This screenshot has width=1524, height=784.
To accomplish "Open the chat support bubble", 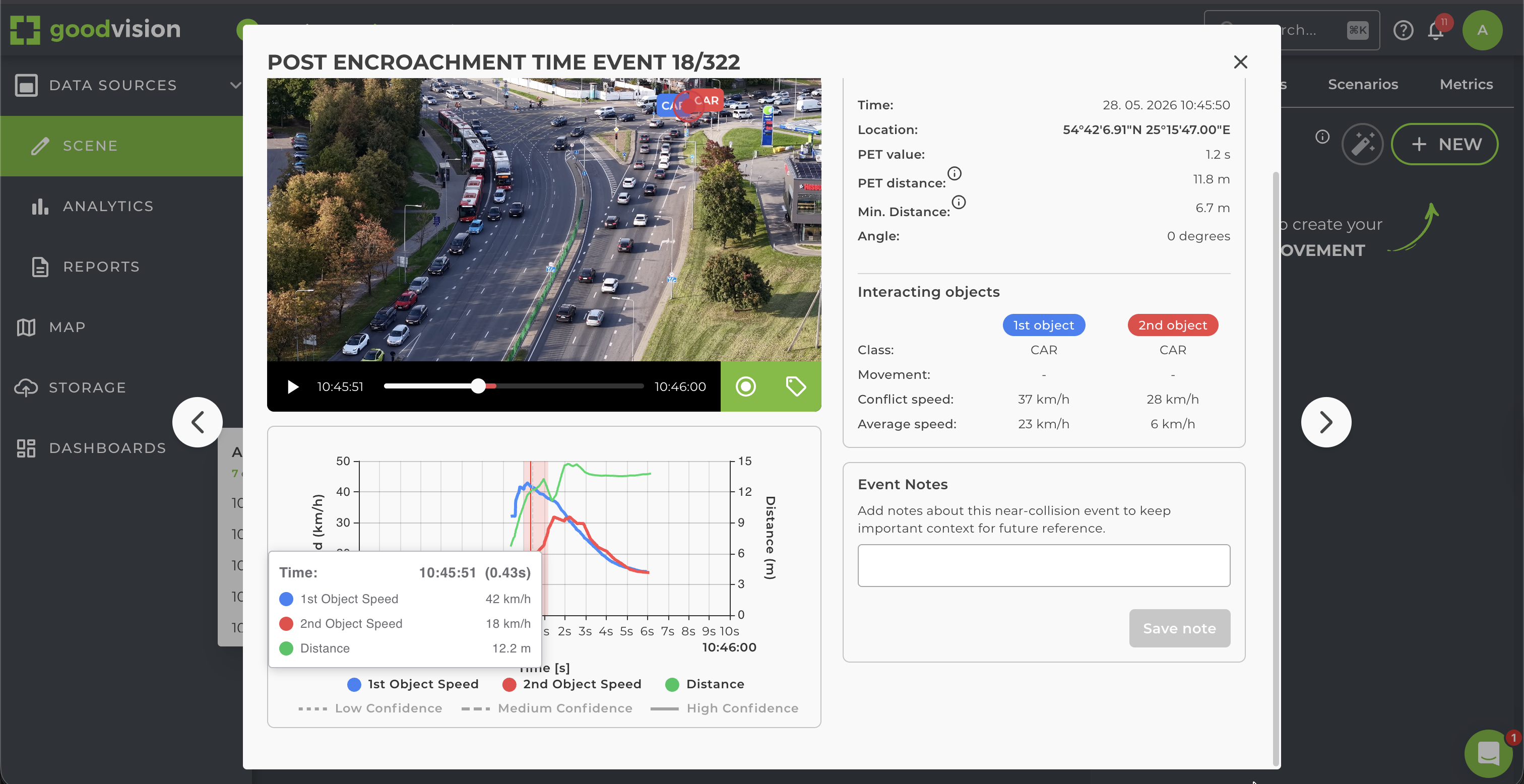I will pyautogui.click(x=1488, y=753).
